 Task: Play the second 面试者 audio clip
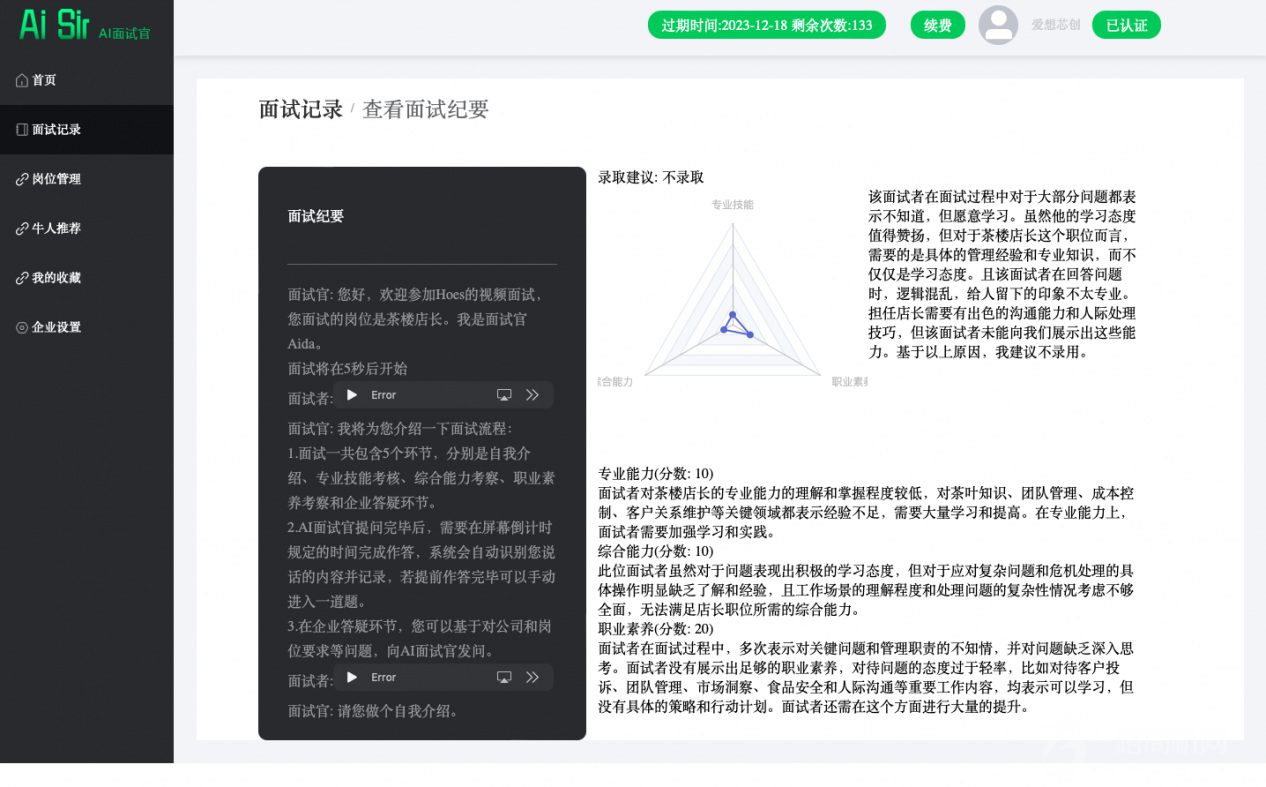pyautogui.click(x=352, y=677)
